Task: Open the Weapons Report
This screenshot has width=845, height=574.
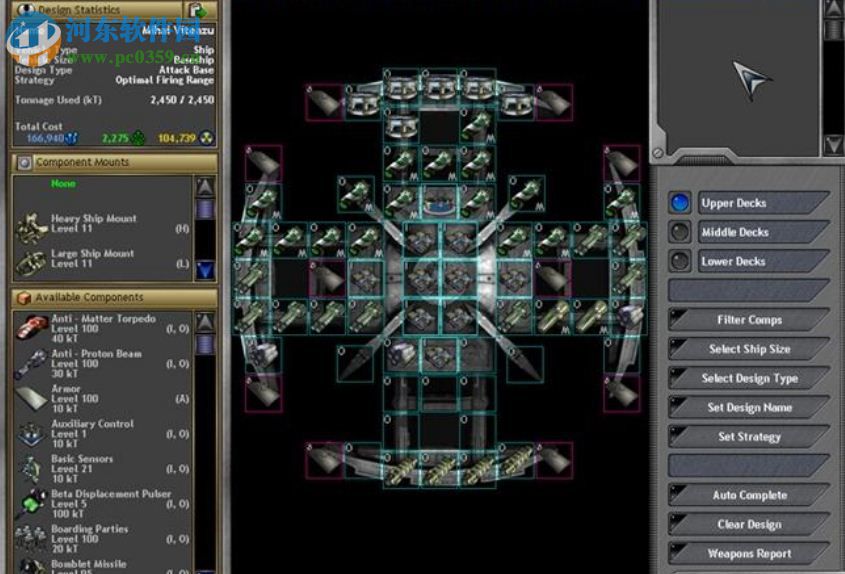Action: coord(749,553)
